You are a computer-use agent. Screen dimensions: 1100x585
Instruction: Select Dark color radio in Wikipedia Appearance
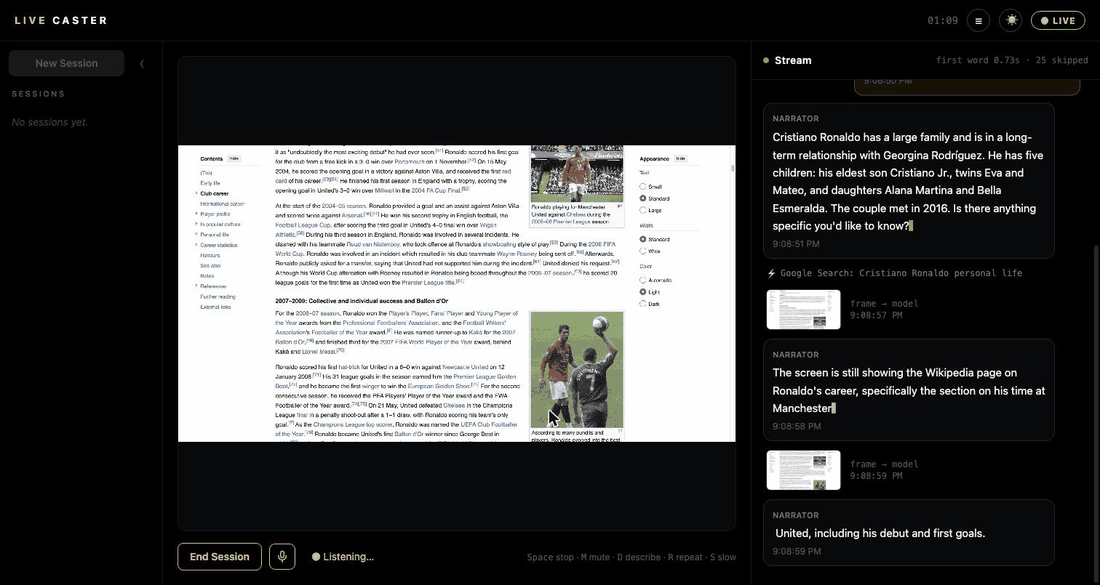pos(643,303)
